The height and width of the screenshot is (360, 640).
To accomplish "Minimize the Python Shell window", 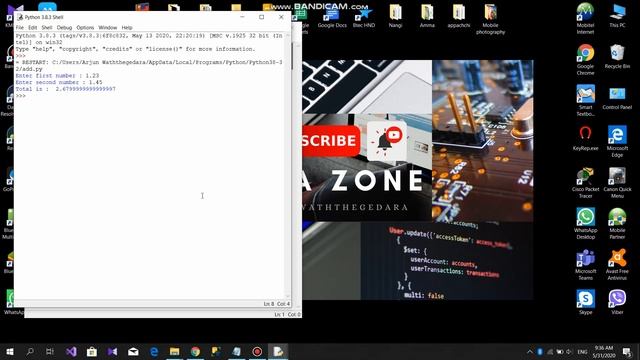I will coord(242,17).
